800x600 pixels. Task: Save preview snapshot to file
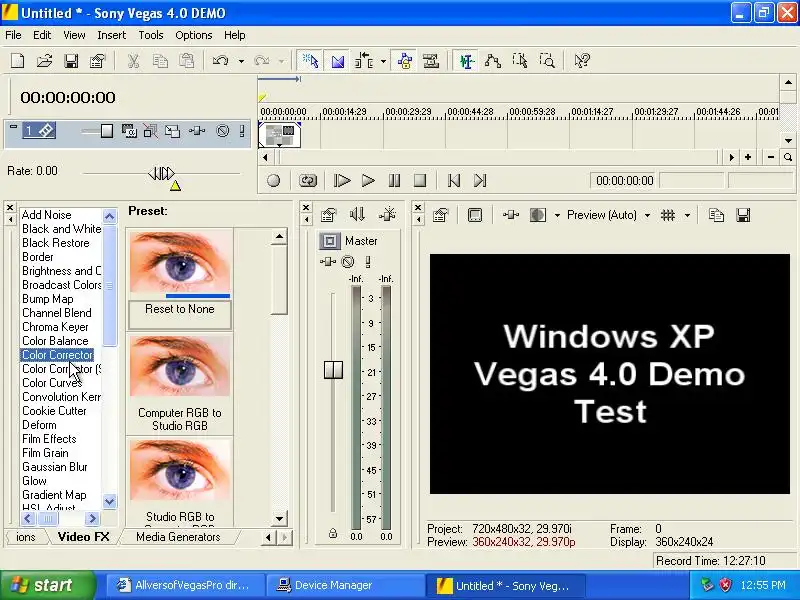pos(743,215)
